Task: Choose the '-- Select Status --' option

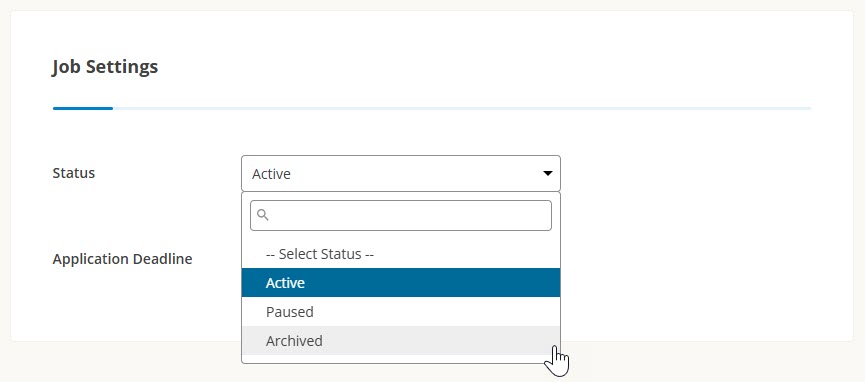Action: 401,254
